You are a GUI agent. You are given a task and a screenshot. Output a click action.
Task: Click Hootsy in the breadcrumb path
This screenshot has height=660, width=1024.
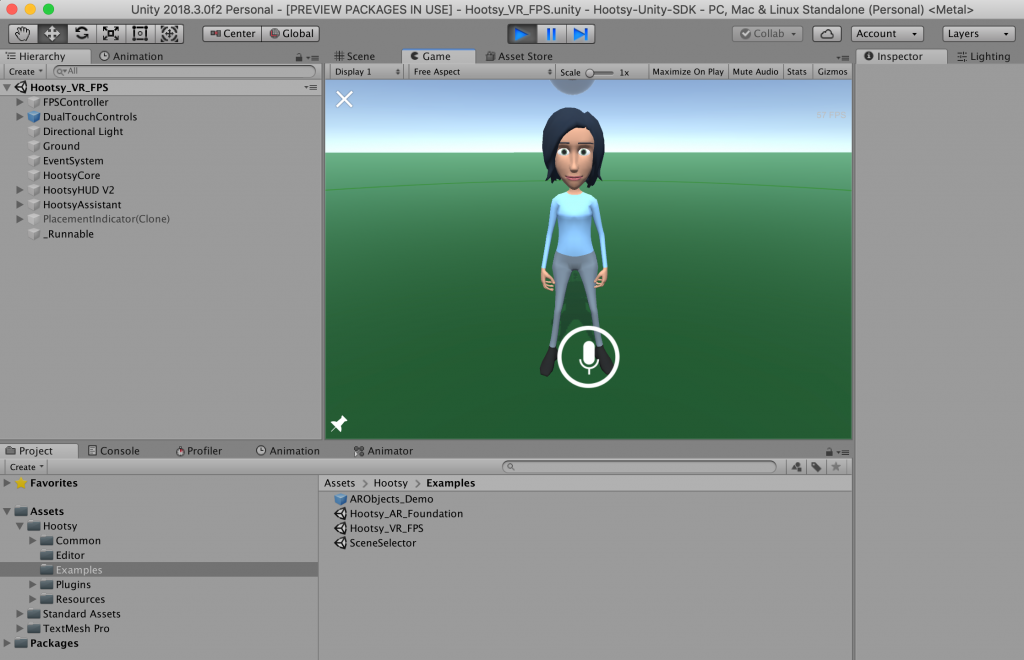coord(391,483)
